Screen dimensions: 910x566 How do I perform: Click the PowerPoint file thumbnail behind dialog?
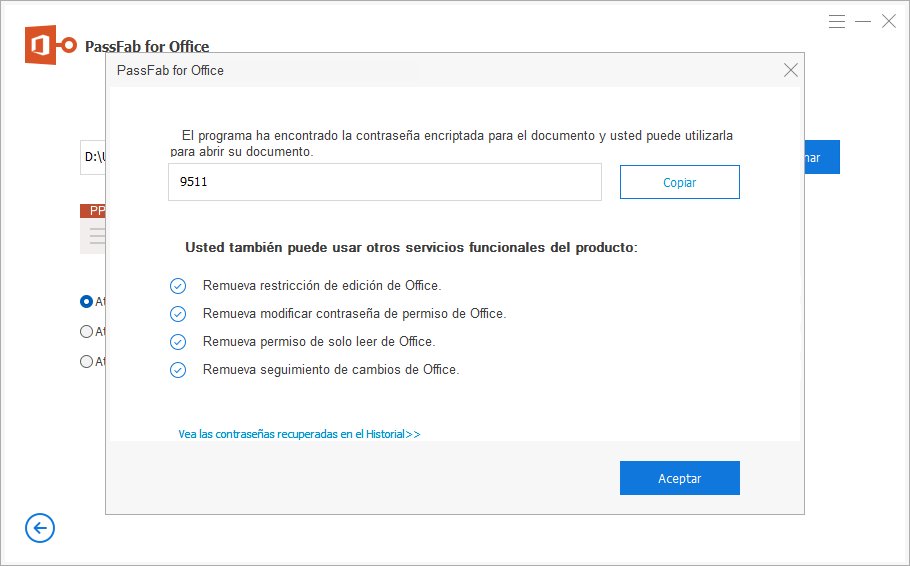click(93, 229)
